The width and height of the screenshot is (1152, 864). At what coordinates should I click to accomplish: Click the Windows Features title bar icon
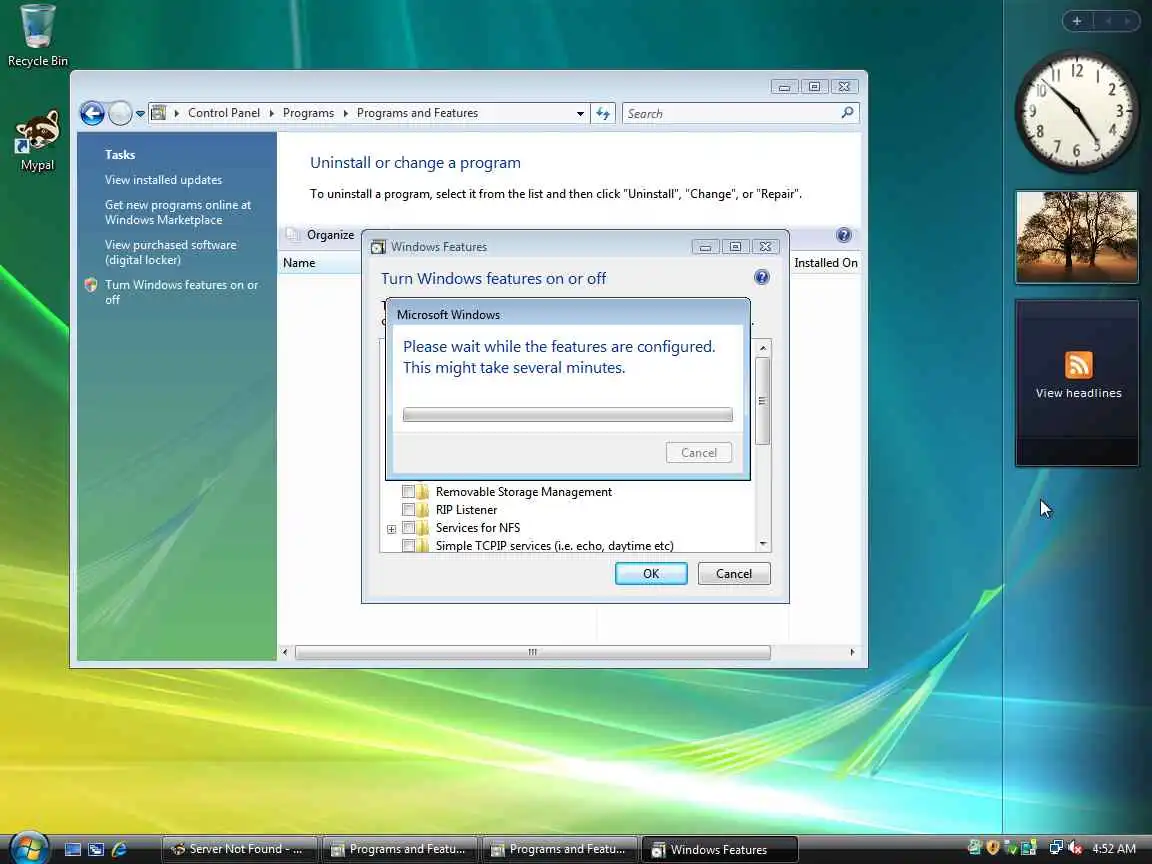(x=378, y=247)
